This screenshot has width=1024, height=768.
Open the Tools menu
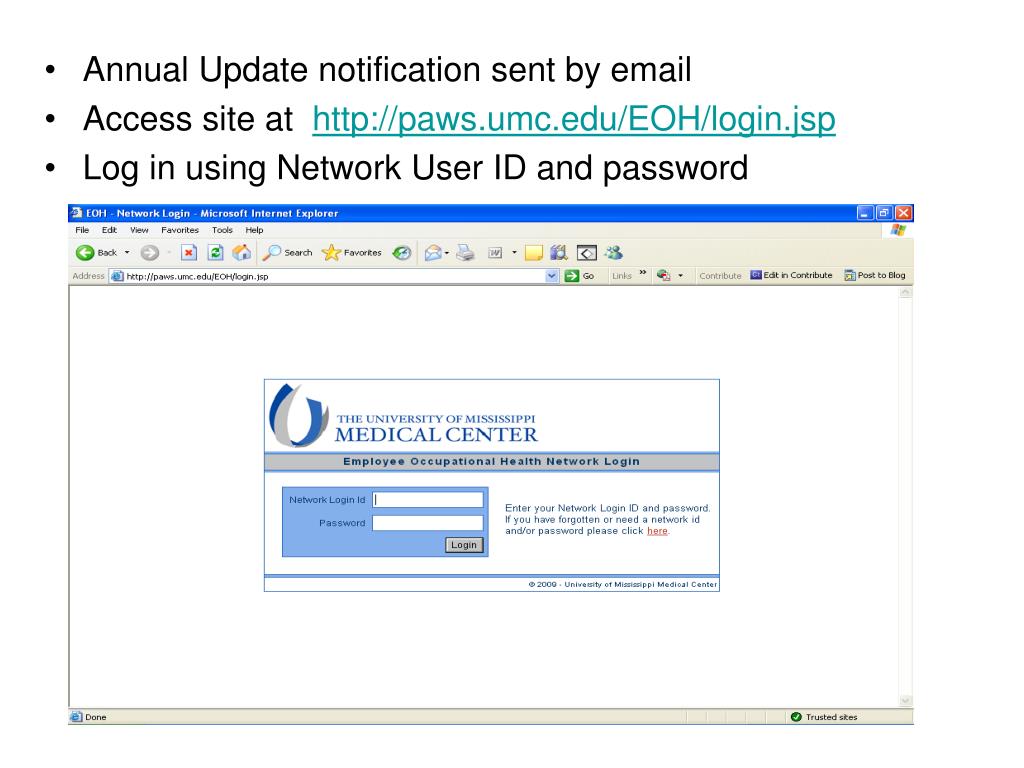pos(222,231)
